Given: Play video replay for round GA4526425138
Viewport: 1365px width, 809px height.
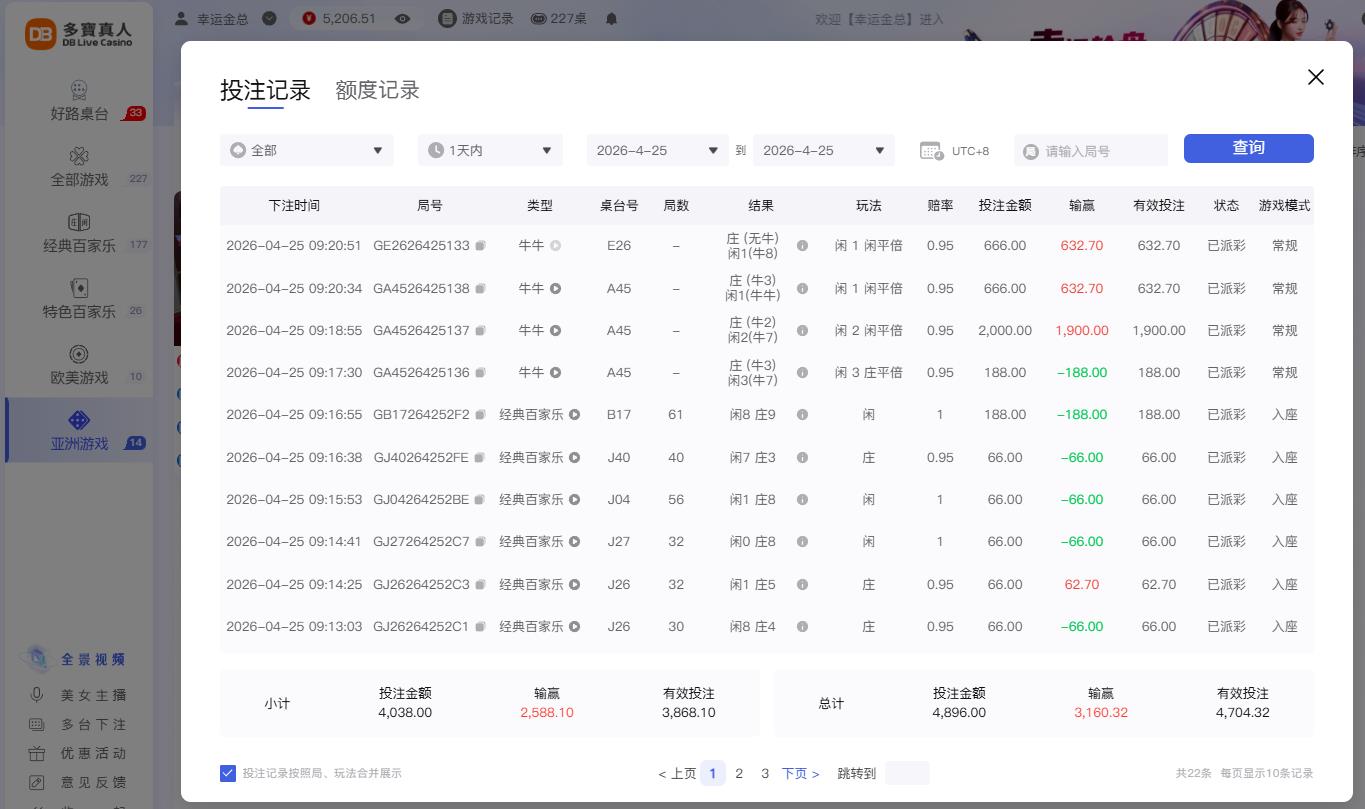Looking at the screenshot, I should (x=555, y=289).
